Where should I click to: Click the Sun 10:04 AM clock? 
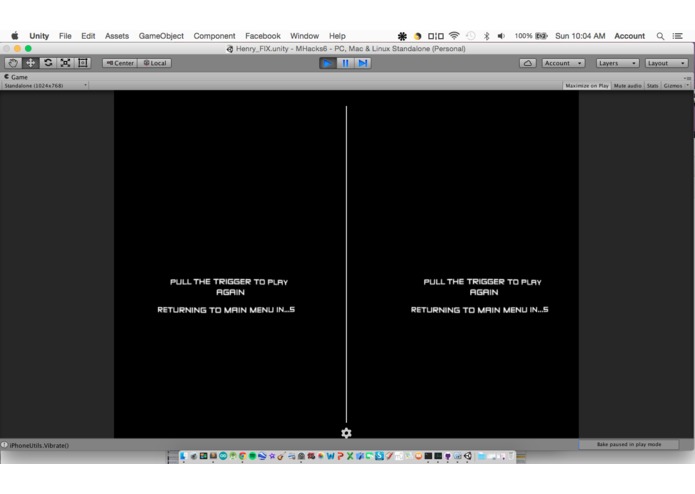click(580, 36)
